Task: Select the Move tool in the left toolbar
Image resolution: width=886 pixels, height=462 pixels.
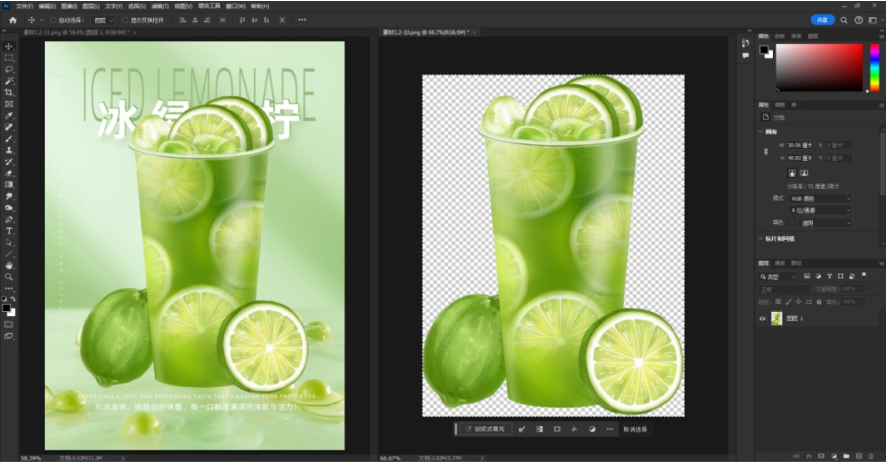Action: coord(9,47)
